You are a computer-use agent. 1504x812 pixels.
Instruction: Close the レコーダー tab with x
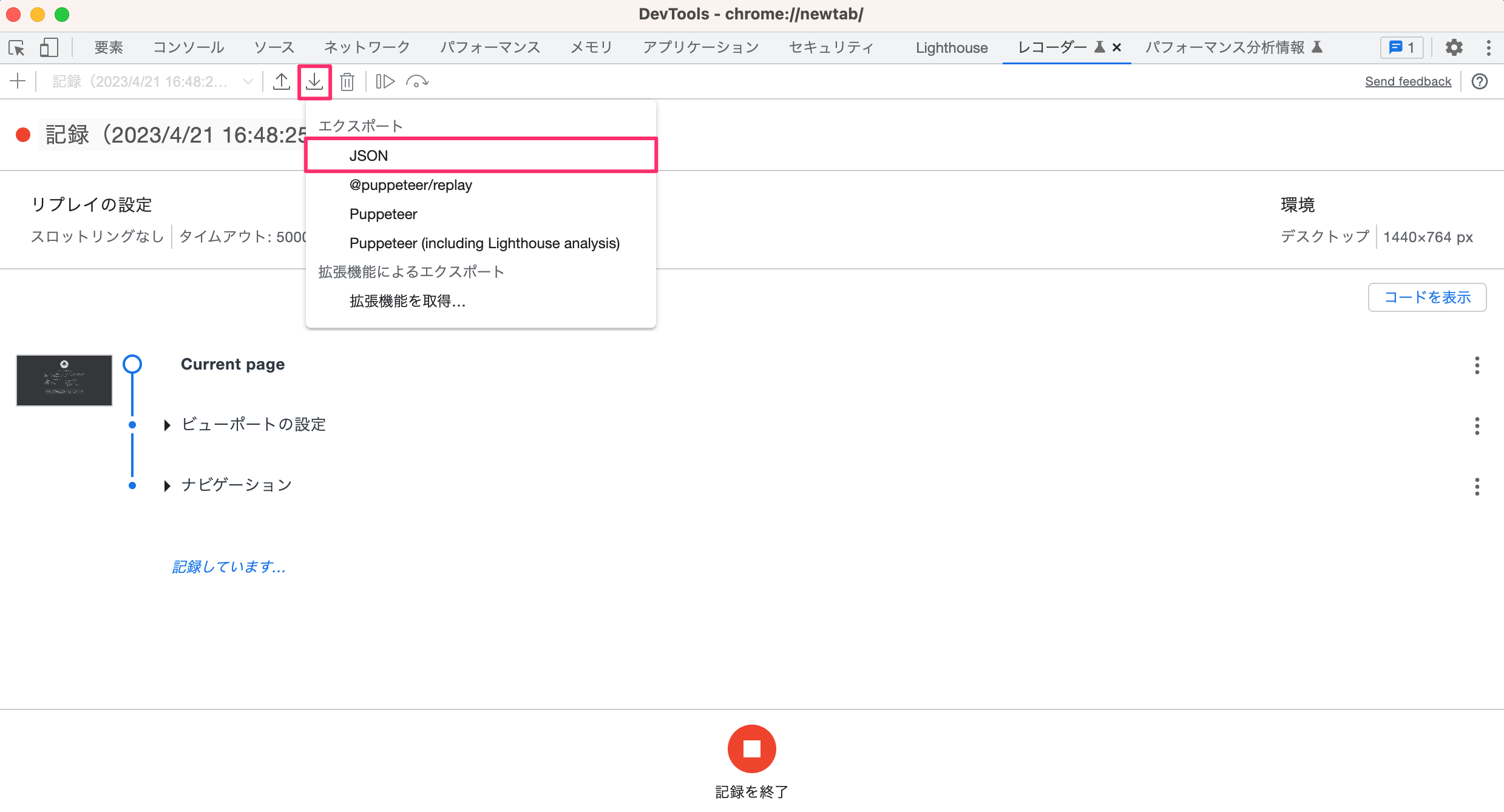point(1116,47)
